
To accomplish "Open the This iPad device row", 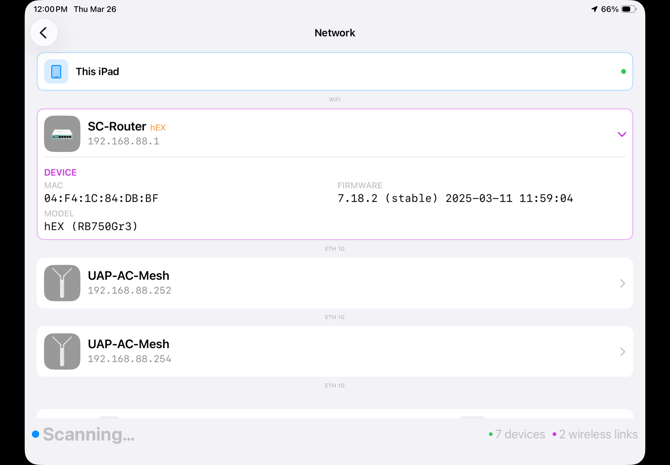I will [335, 71].
